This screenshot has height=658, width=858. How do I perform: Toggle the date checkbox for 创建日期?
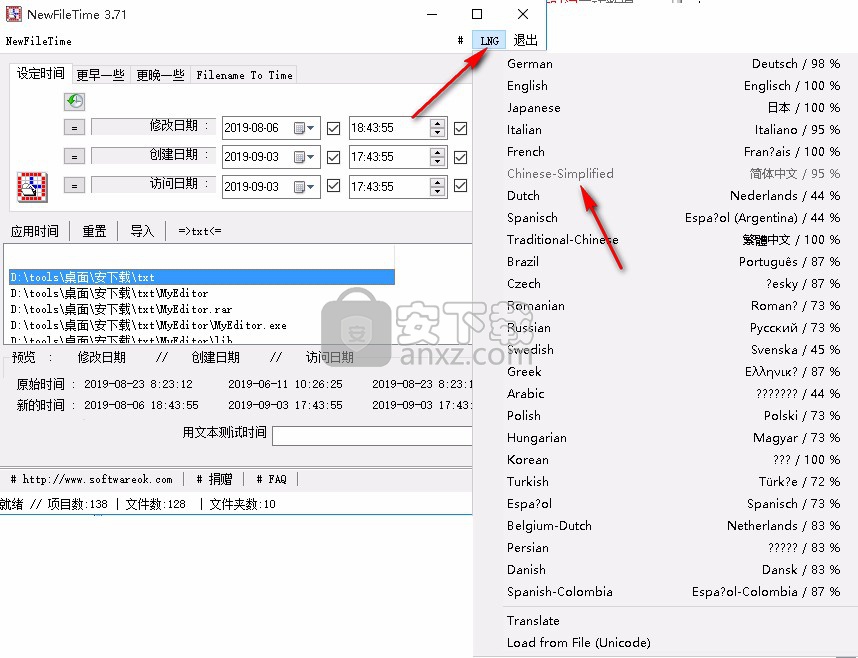coord(333,157)
